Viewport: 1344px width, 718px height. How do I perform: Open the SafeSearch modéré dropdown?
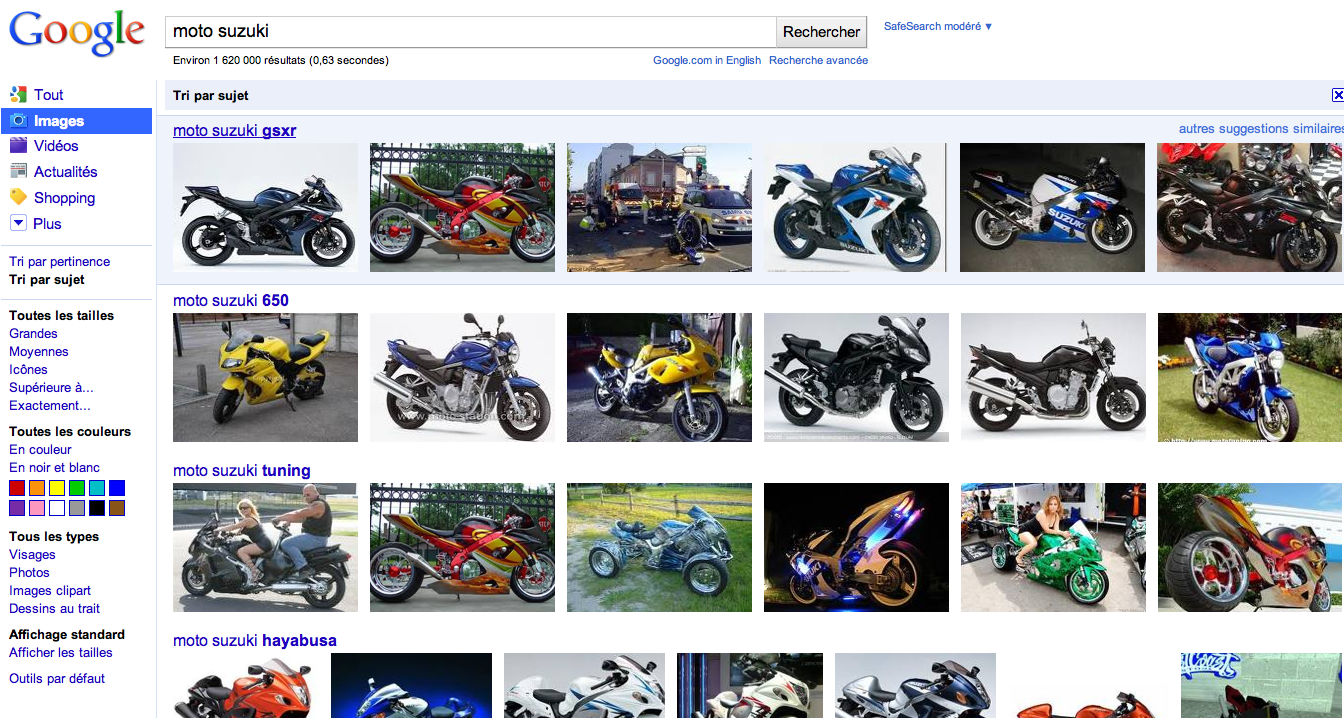coord(938,26)
